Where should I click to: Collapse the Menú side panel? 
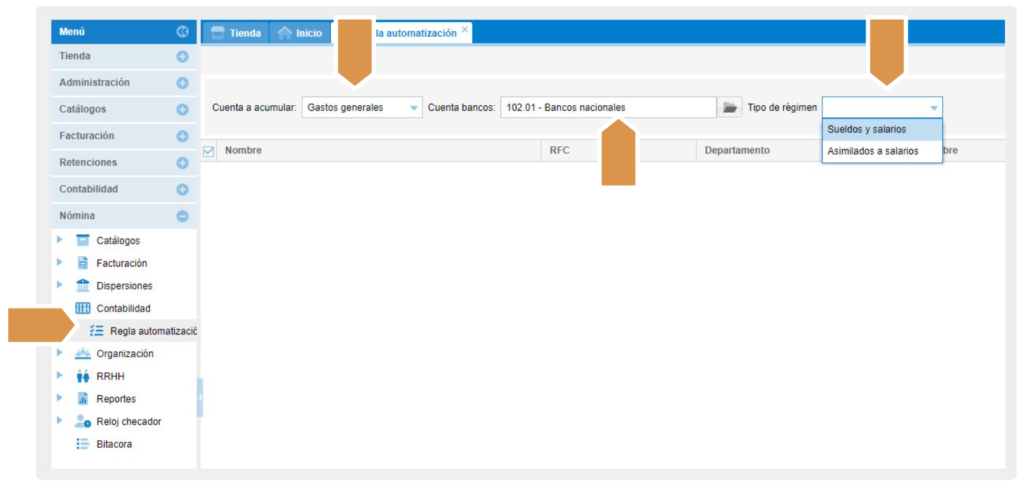point(182,33)
